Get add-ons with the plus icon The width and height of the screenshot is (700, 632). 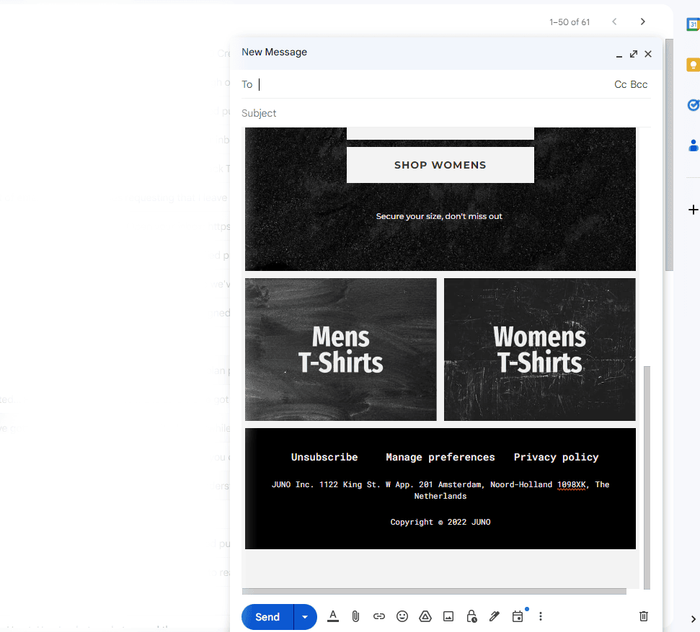coord(693,210)
